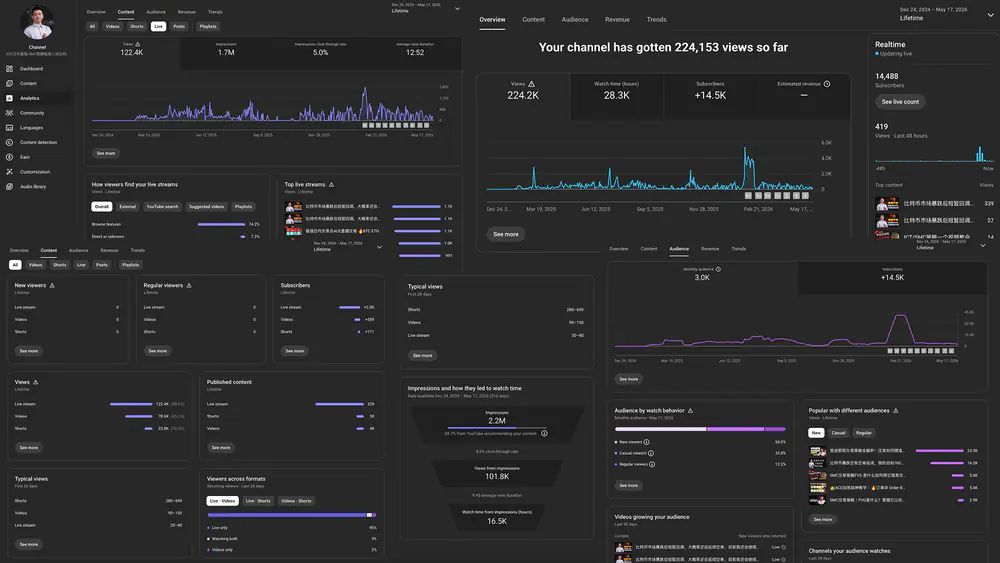Switch to the large Audience tab in Overview panel
Viewport: 1000px width, 563px height.
coord(575,20)
